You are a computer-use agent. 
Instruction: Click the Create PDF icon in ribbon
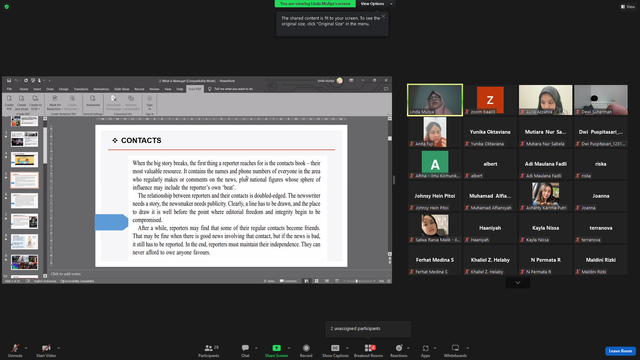(9, 103)
